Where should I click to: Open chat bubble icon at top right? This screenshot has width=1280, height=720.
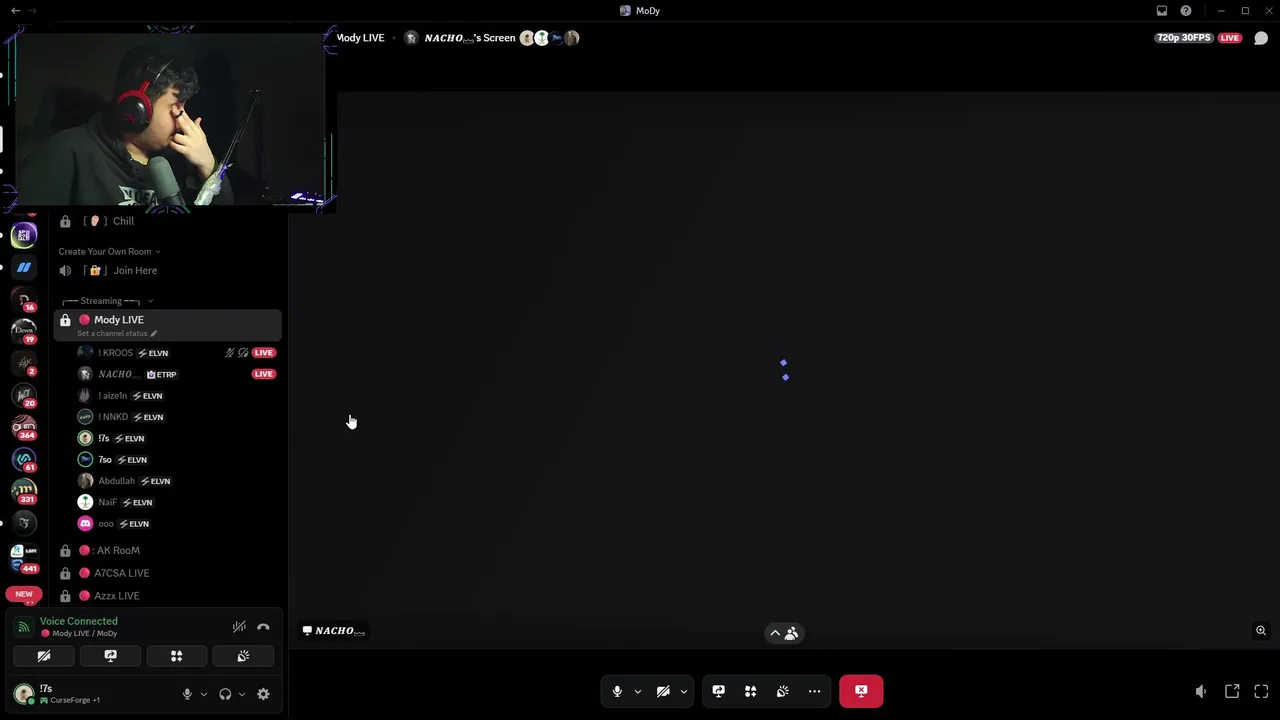pyautogui.click(x=1261, y=38)
